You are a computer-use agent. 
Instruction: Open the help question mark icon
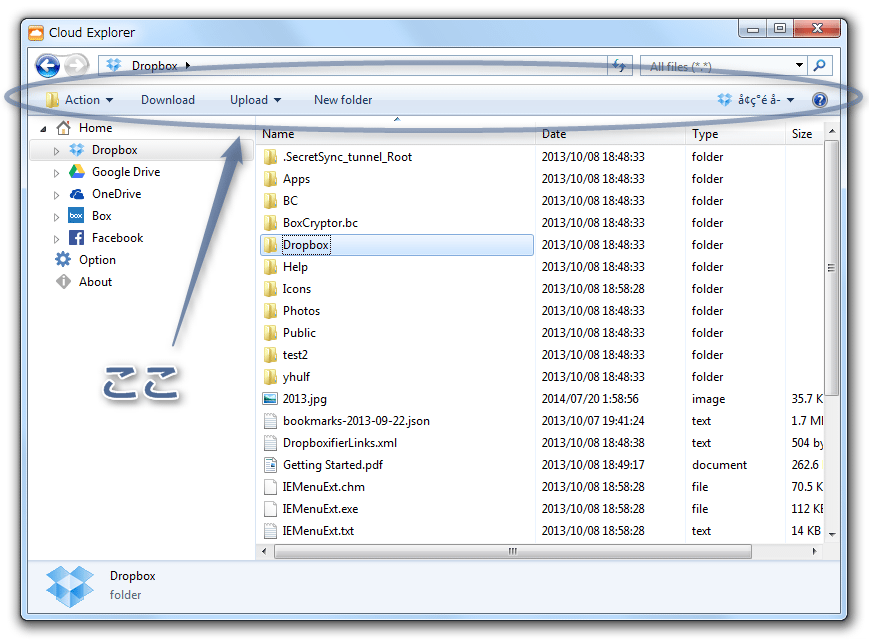[x=820, y=100]
